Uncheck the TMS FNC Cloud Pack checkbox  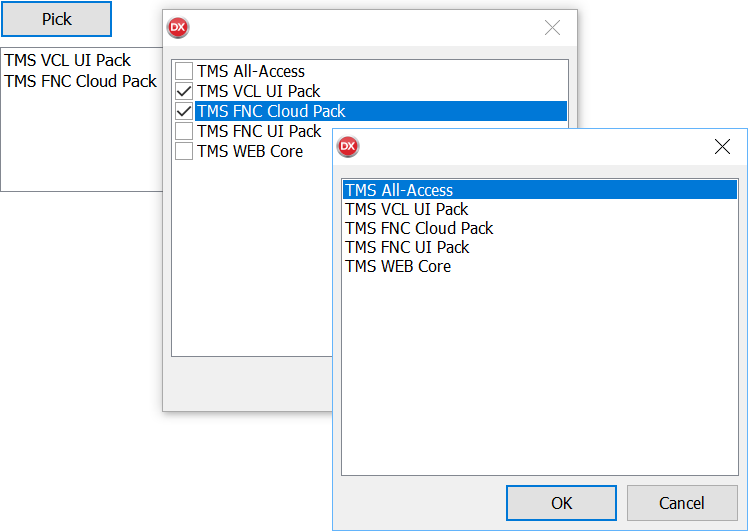184,111
